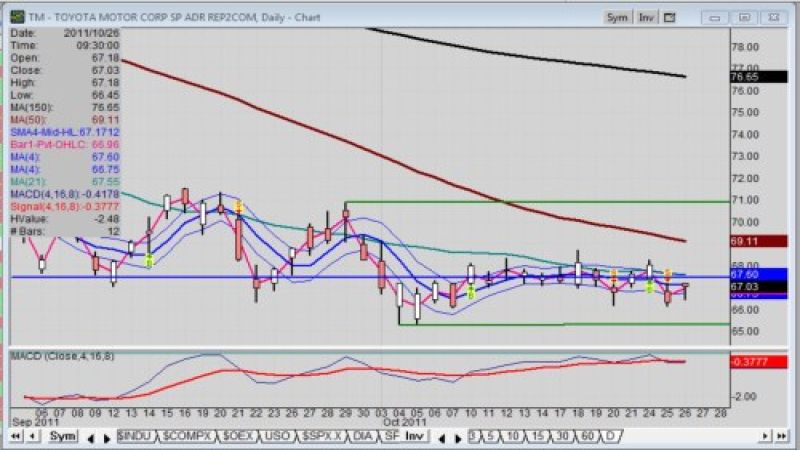Click the previous interval arrow after bottom Inv
This screenshot has width=800, height=450.
pos(442,438)
